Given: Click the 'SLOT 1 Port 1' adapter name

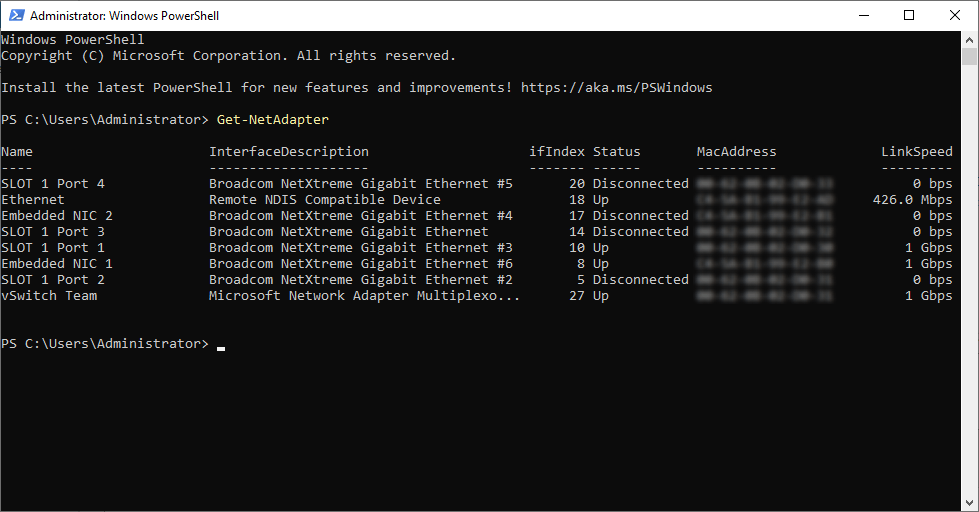Looking at the screenshot, I should click(53, 247).
